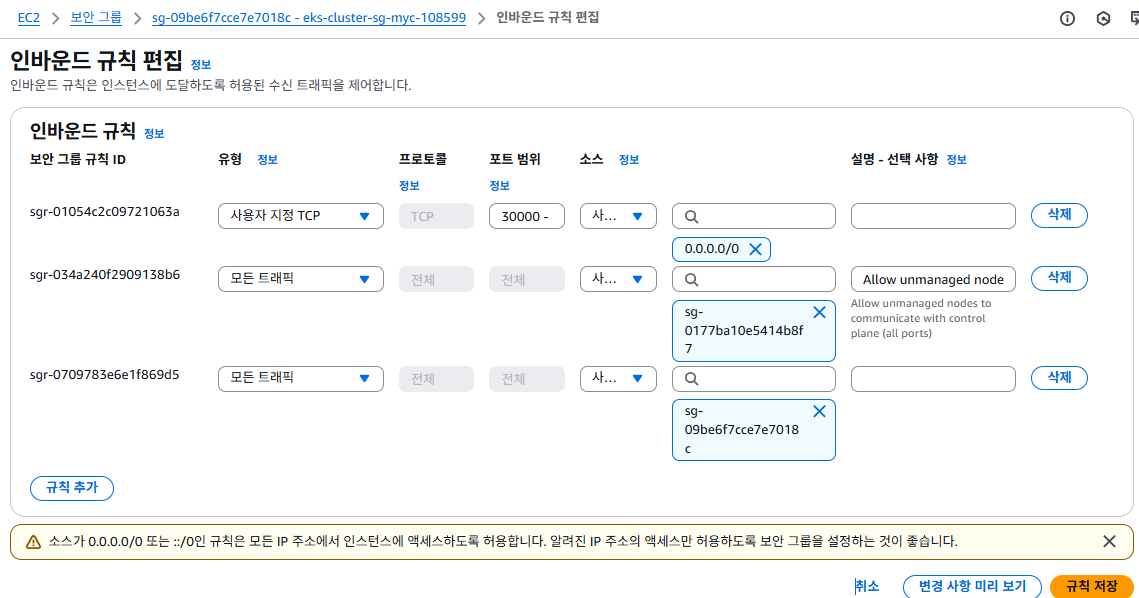Click 변경 사항 미리 보기 button
This screenshot has height=598, width=1139.
[972, 586]
